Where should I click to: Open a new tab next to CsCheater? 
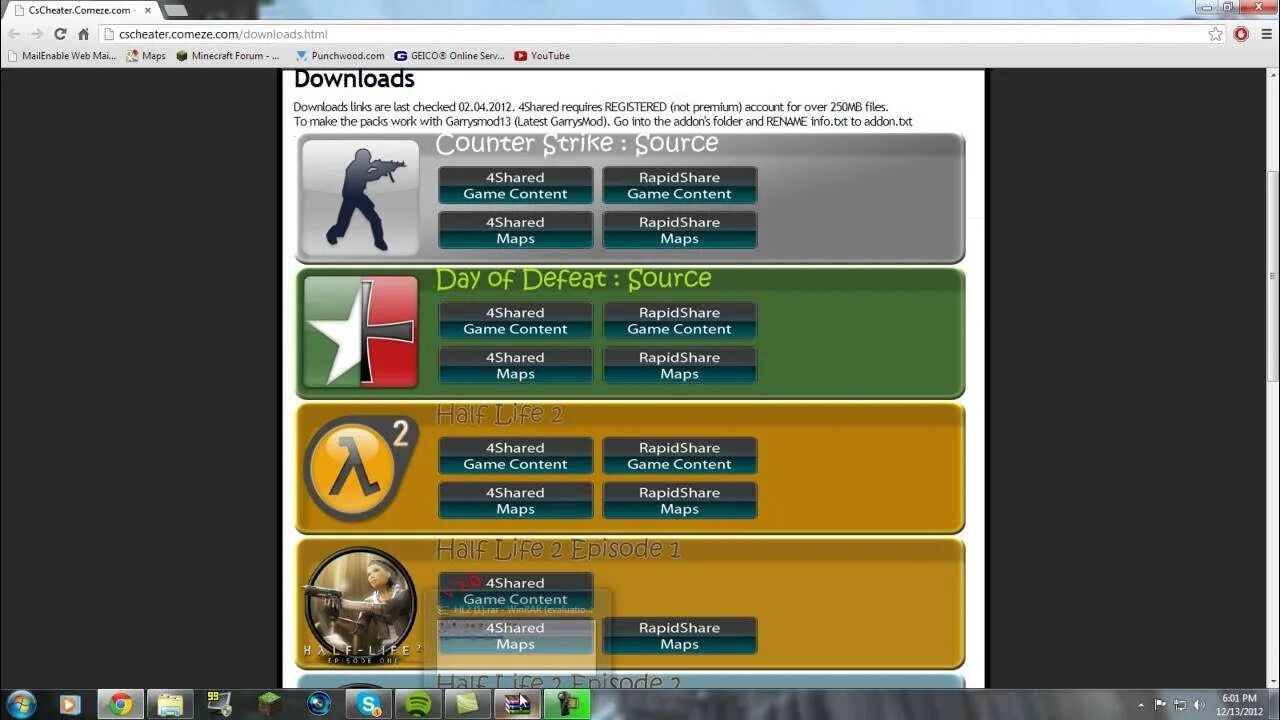pyautogui.click(x=174, y=10)
